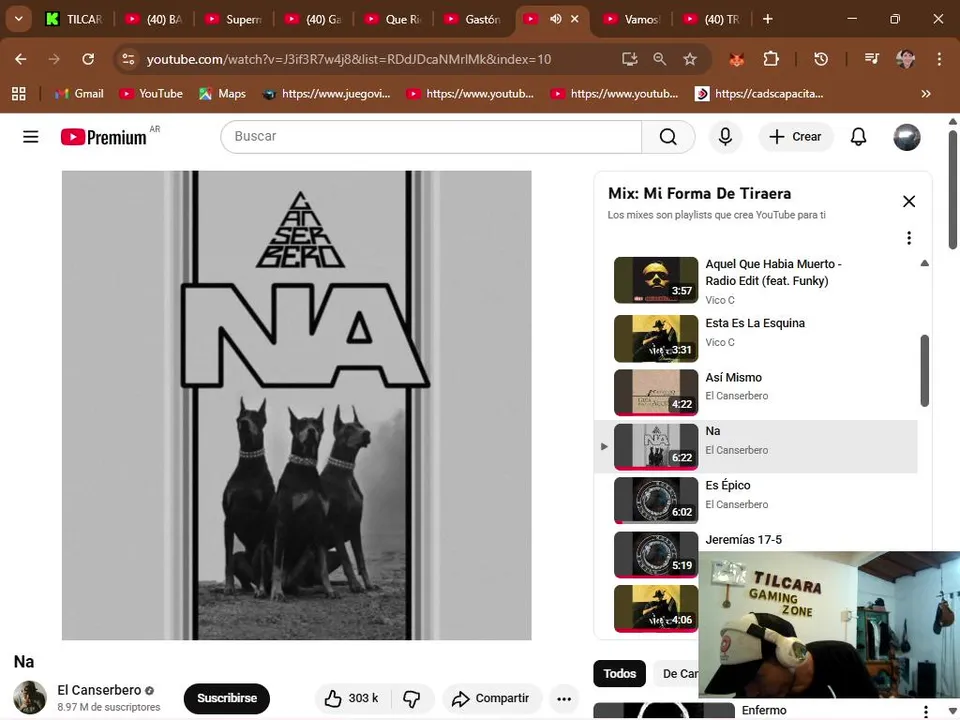This screenshot has width=960, height=720.
Task: Close the Mix: Mi Forma De Tiraera panel
Action: click(909, 201)
